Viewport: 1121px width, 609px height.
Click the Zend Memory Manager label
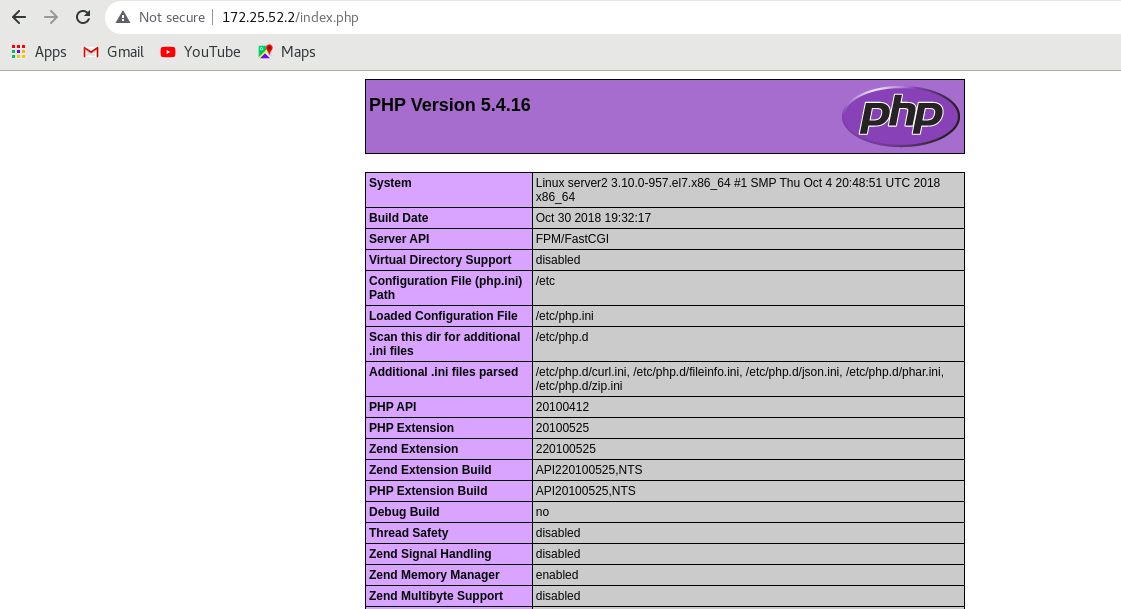[434, 575]
